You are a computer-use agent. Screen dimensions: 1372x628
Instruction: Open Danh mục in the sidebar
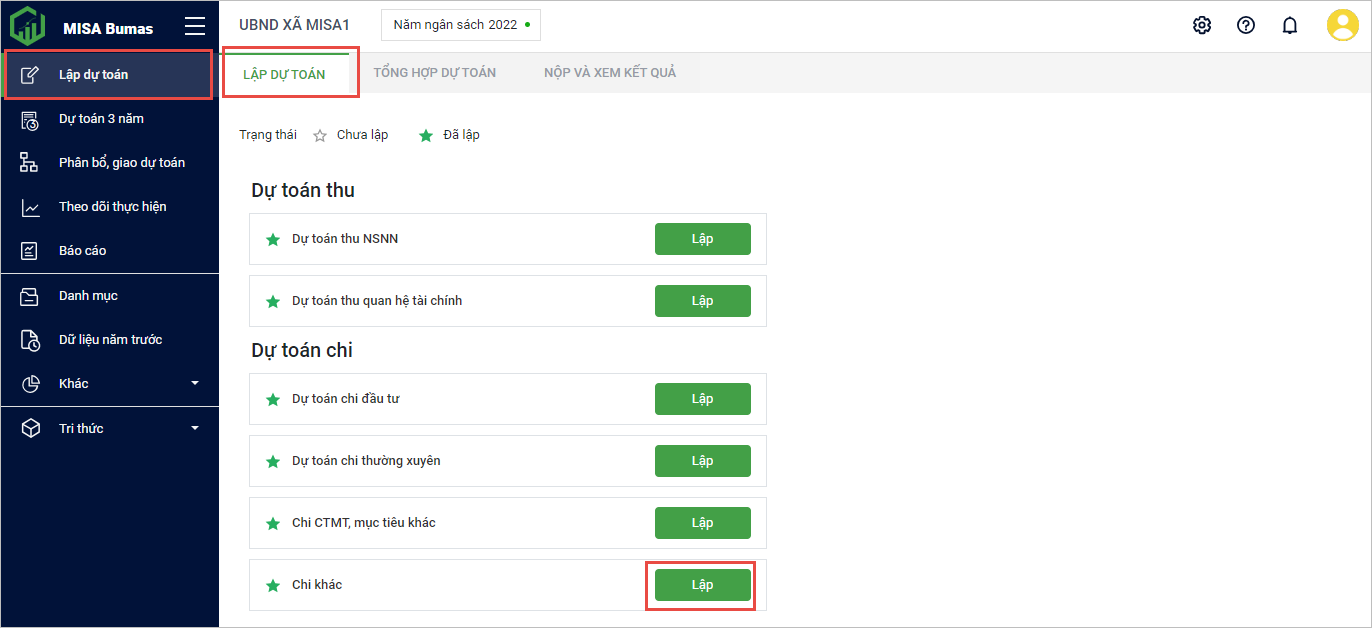[x=88, y=296]
